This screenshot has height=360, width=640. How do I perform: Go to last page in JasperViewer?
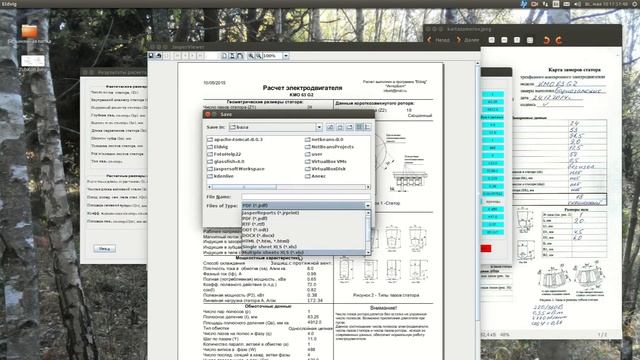click(x=200, y=56)
